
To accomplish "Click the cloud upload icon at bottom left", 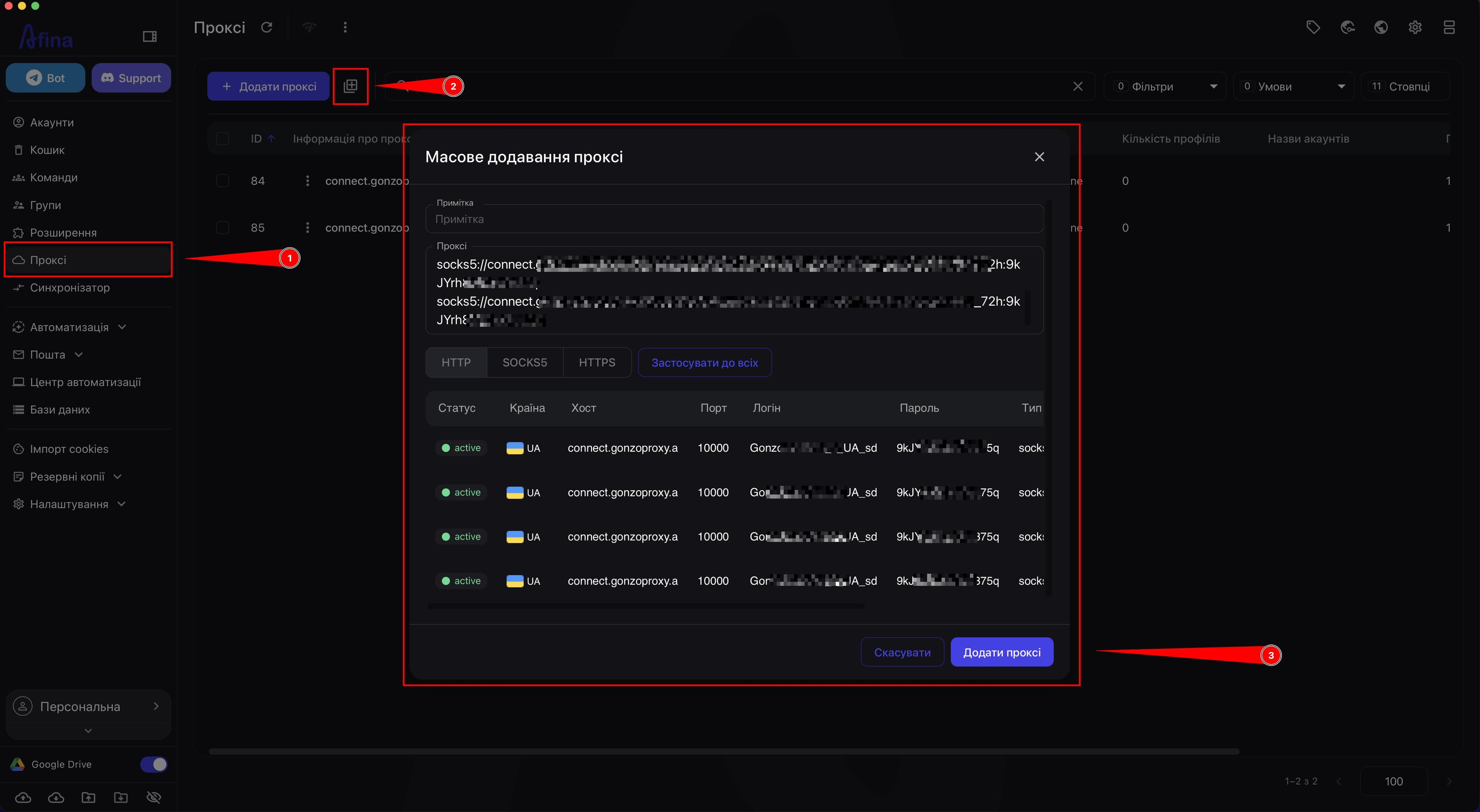I will click(23, 797).
